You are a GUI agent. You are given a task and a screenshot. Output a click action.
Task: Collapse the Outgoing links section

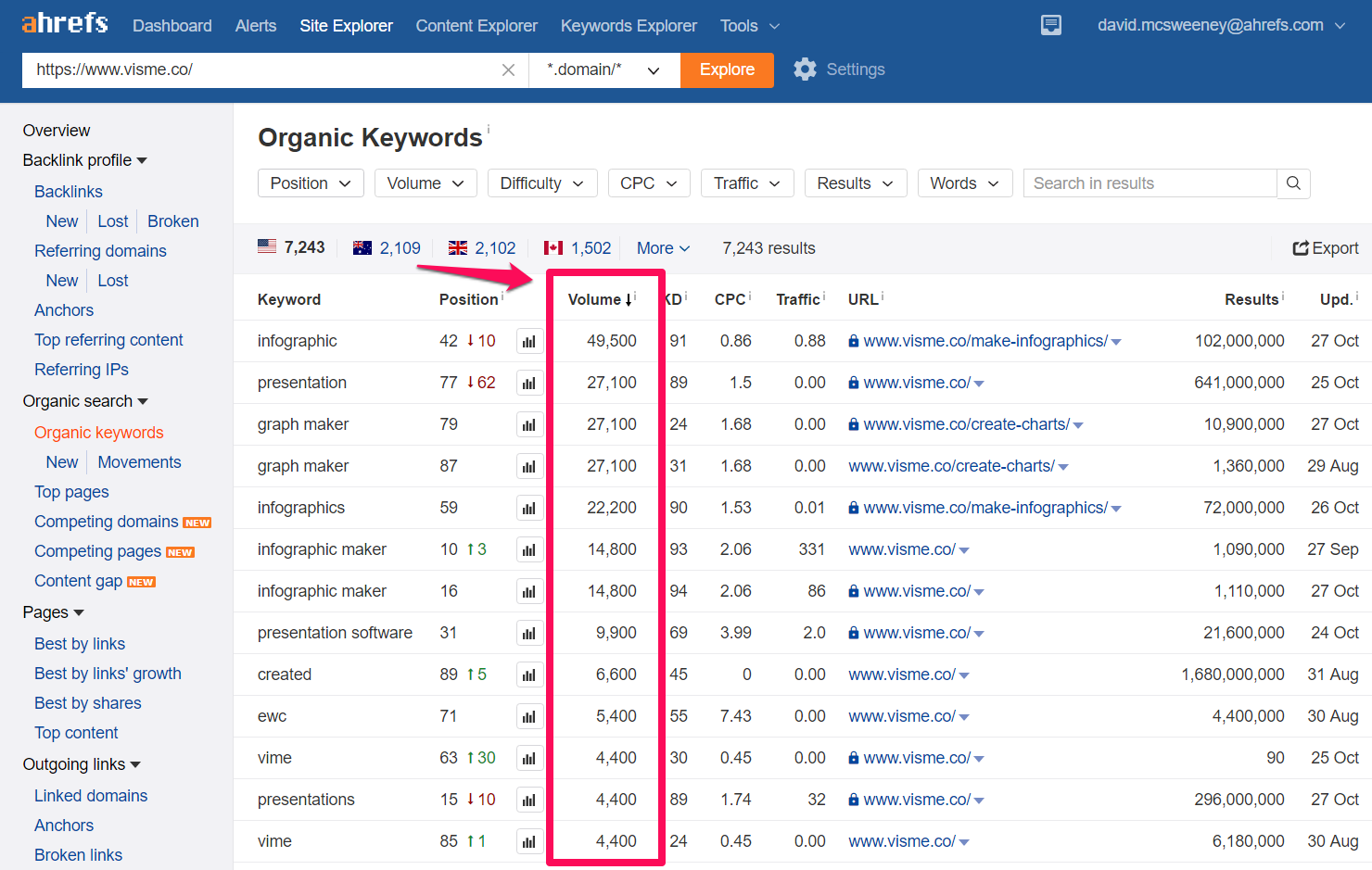pyautogui.click(x=82, y=764)
